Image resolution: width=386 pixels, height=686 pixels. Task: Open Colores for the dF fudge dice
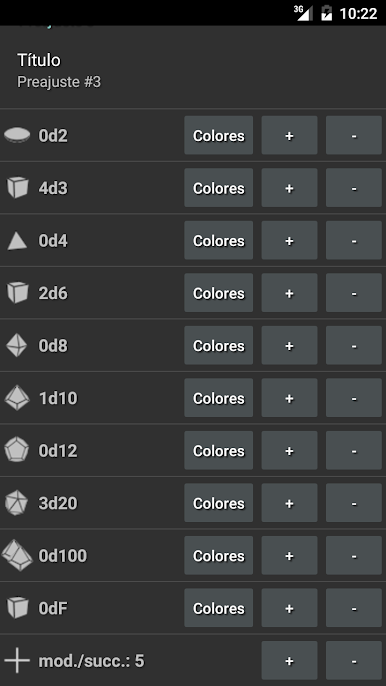(x=218, y=608)
